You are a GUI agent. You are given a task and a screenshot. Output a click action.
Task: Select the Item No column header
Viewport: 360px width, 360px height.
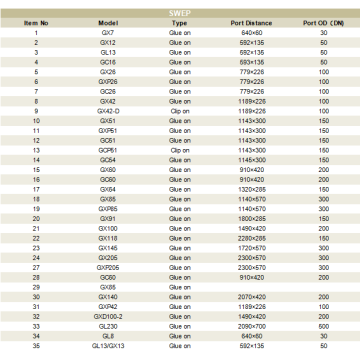36,23
